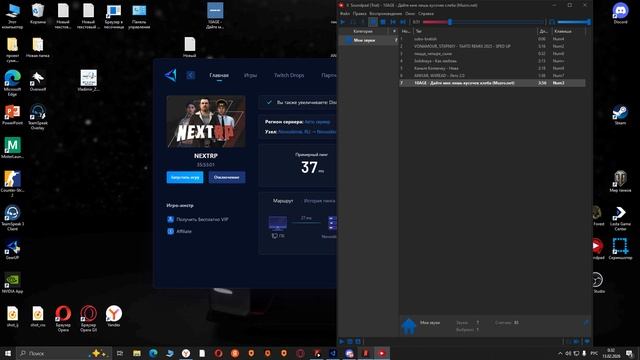The image size is (640, 360).
Task: Select sound number 6 in the Soundpad list
Action: point(492,76)
